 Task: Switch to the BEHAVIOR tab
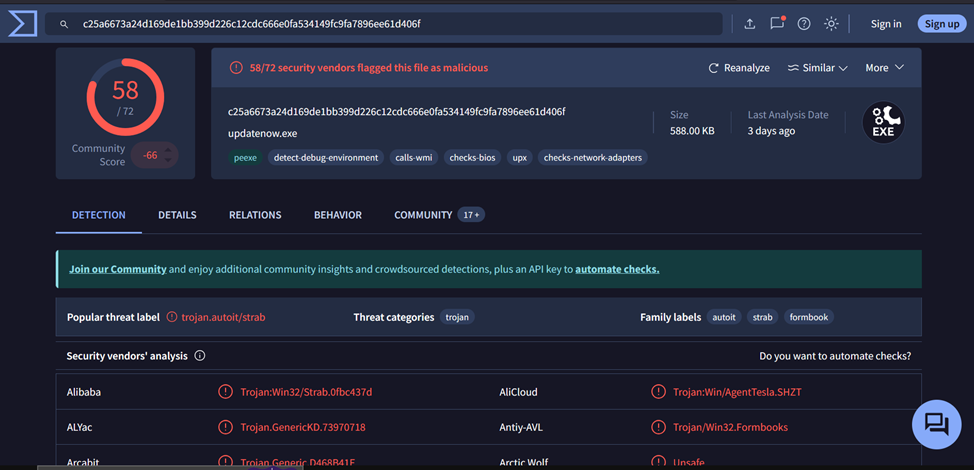click(x=338, y=215)
